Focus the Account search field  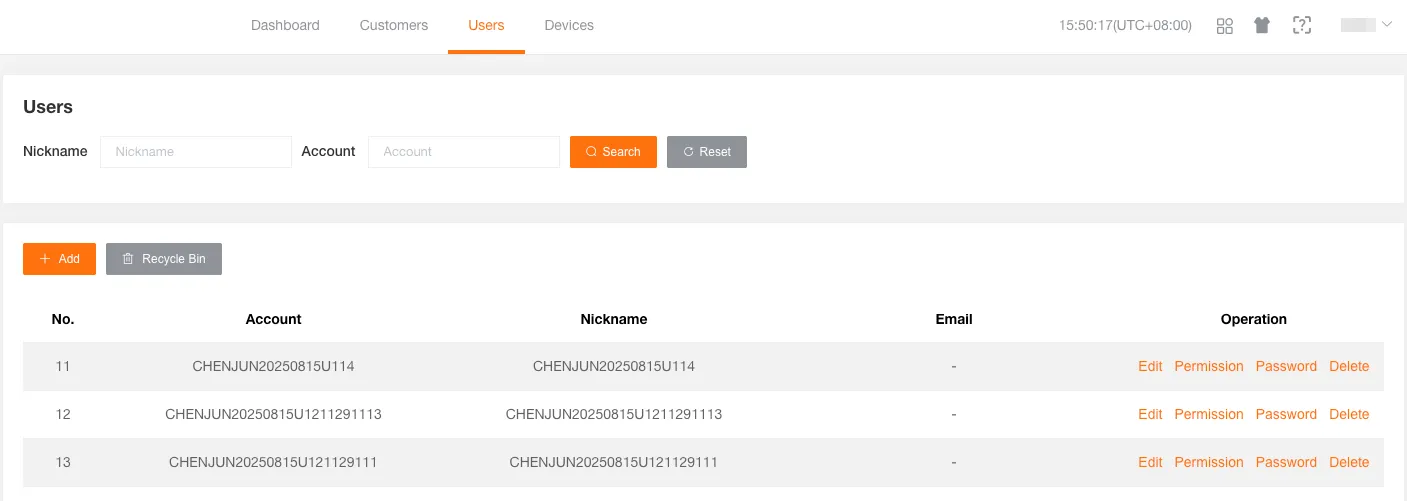(464, 152)
